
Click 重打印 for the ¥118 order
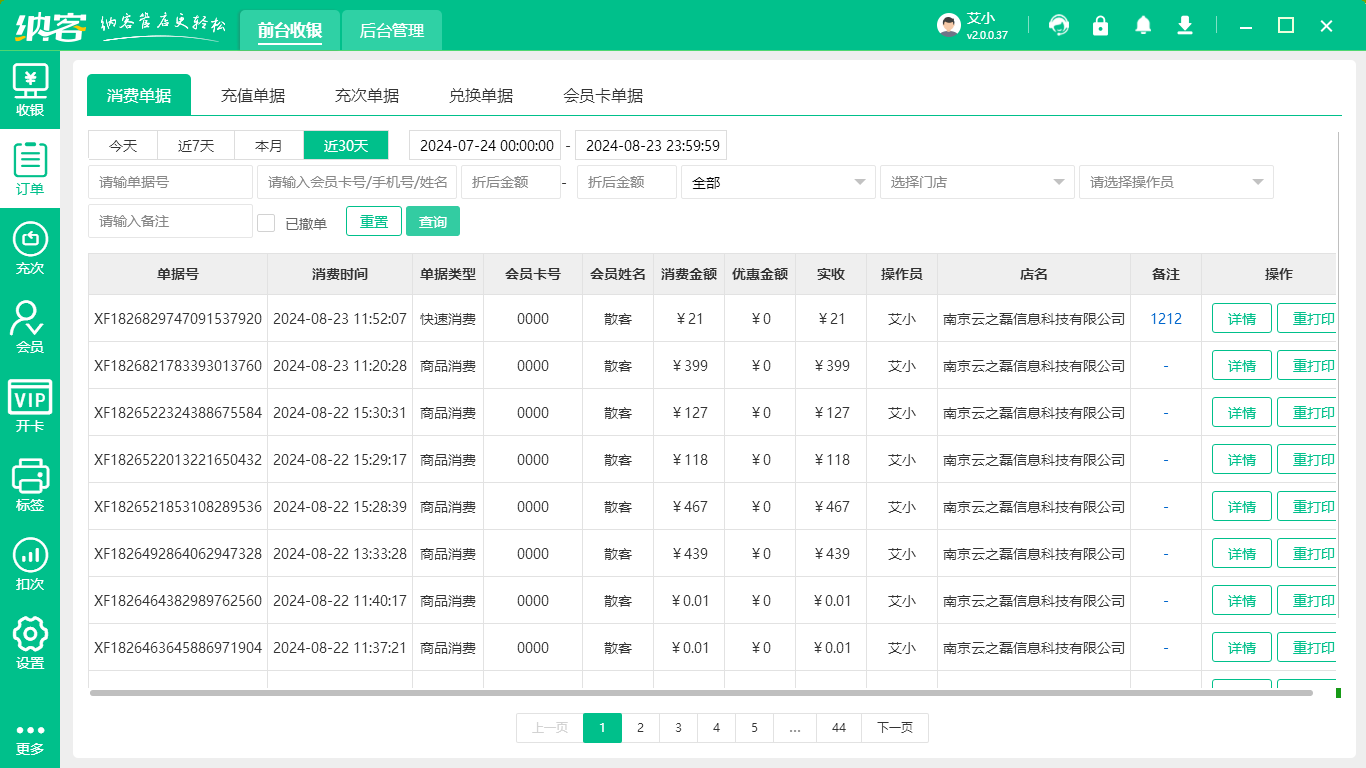(x=1307, y=459)
